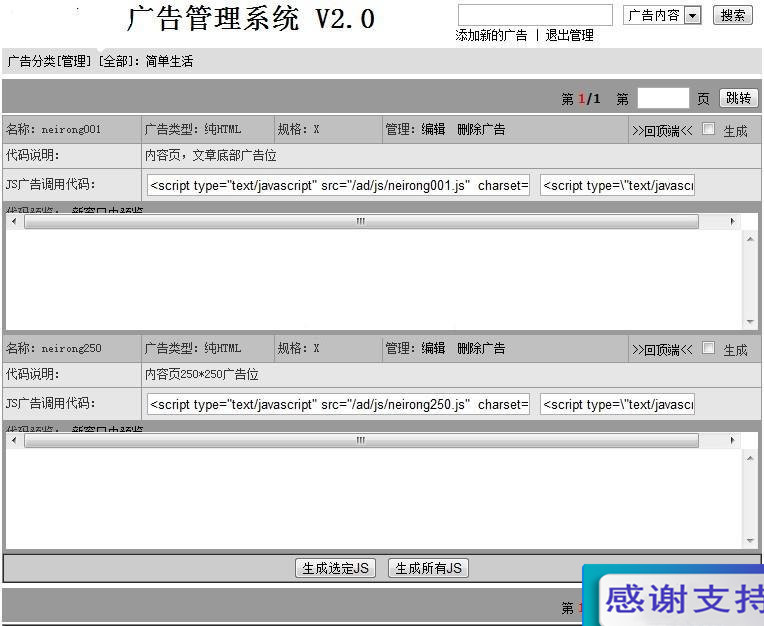This screenshot has height=626, width=764.
Task: Delete the neirong250 ad via 删除广告
Action: (481, 348)
